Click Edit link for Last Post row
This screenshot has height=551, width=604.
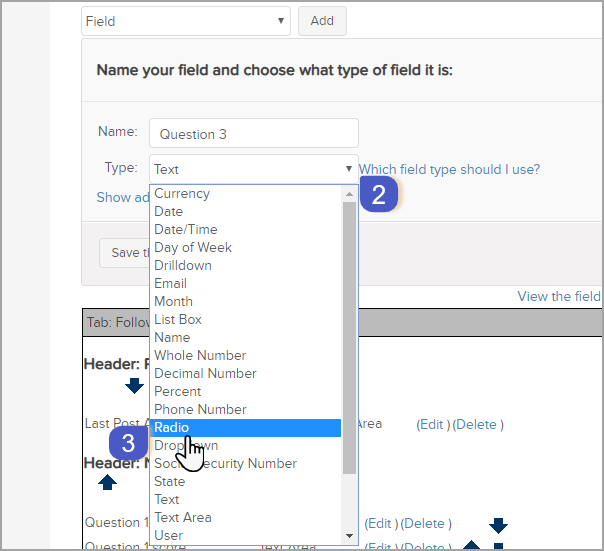tap(433, 424)
